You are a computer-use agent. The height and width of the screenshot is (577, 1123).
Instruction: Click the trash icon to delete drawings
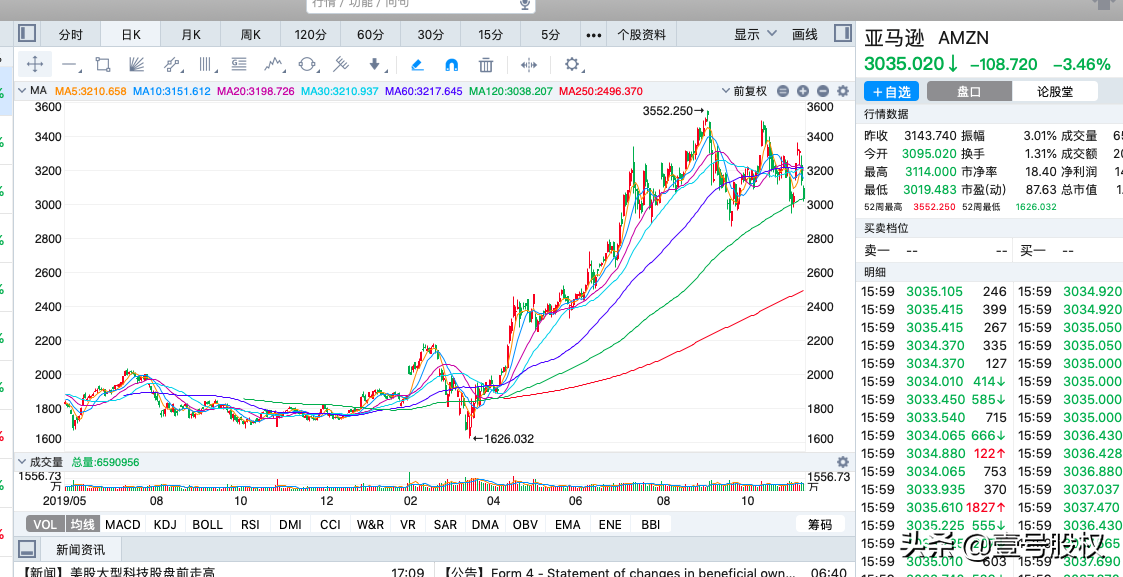486,65
